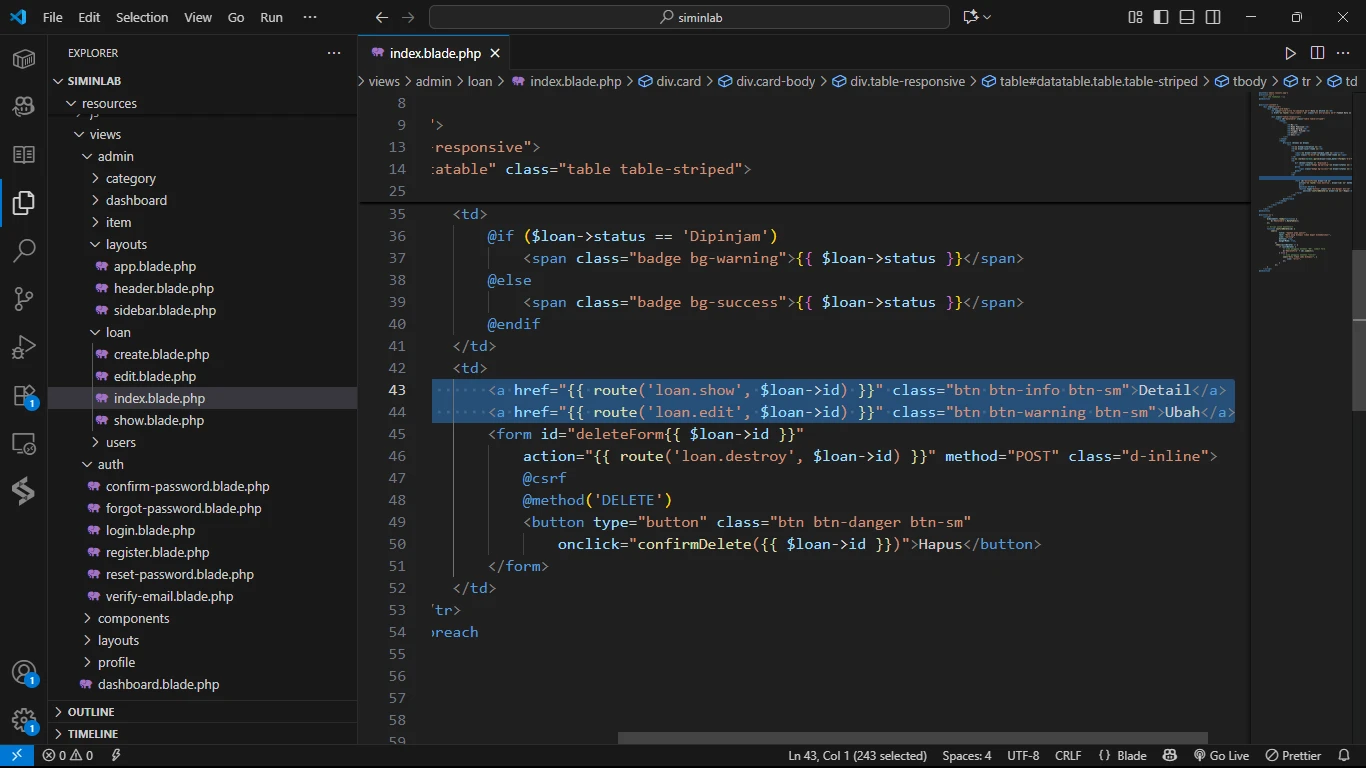
Task: Close the index.blade.php editor tab
Action: (x=495, y=53)
